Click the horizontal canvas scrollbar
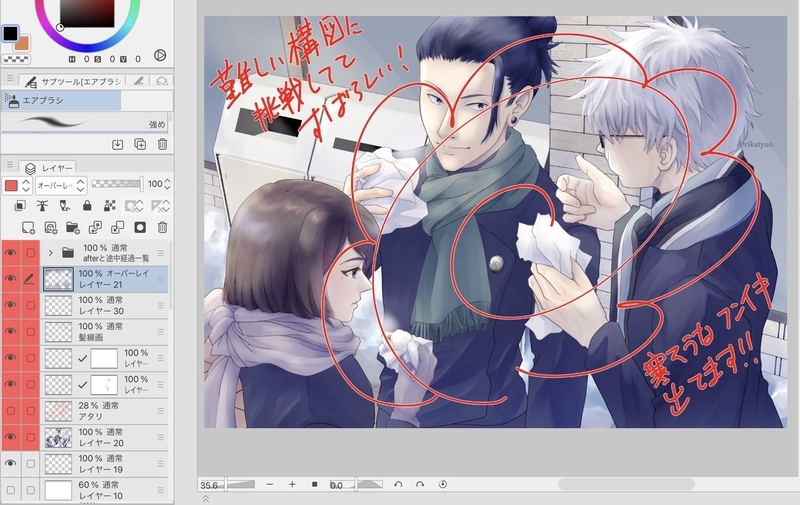The image size is (800, 505). [x=626, y=484]
